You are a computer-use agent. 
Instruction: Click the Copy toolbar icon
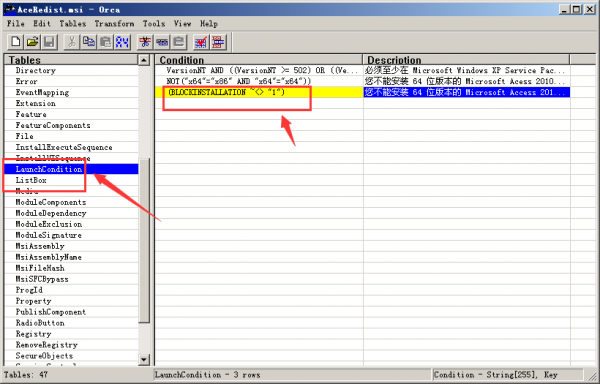click(x=88, y=42)
